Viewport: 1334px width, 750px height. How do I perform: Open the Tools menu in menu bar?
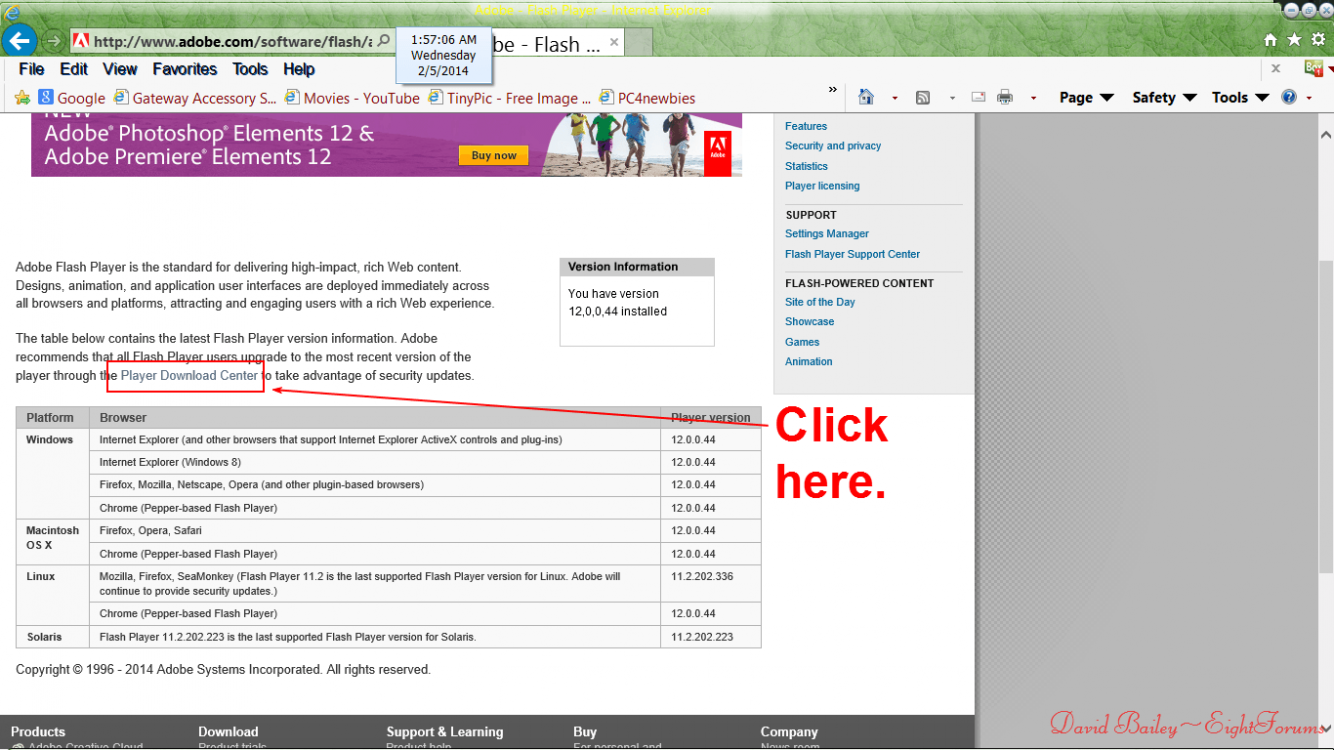[x=250, y=69]
